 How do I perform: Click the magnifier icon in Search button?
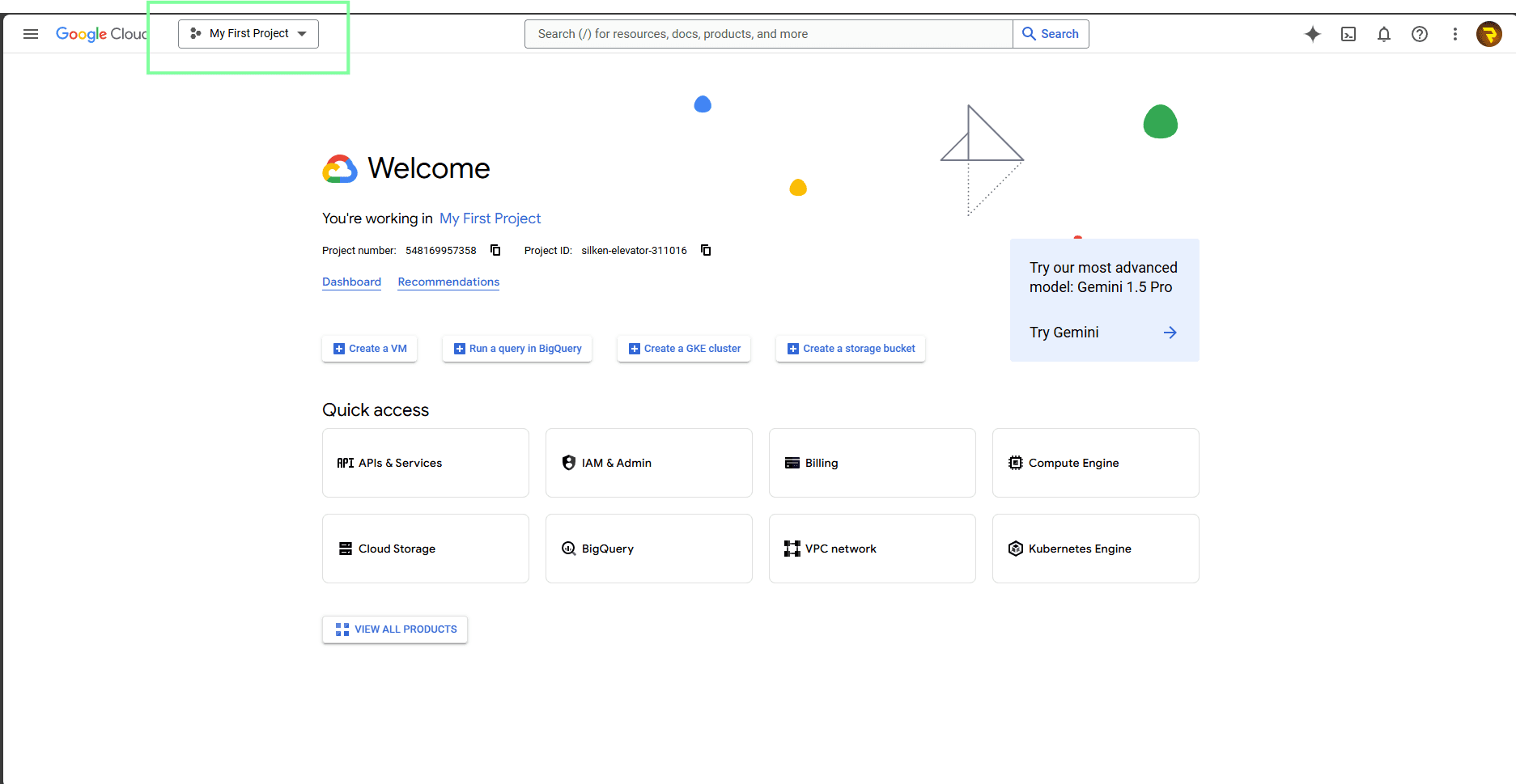pos(1029,34)
